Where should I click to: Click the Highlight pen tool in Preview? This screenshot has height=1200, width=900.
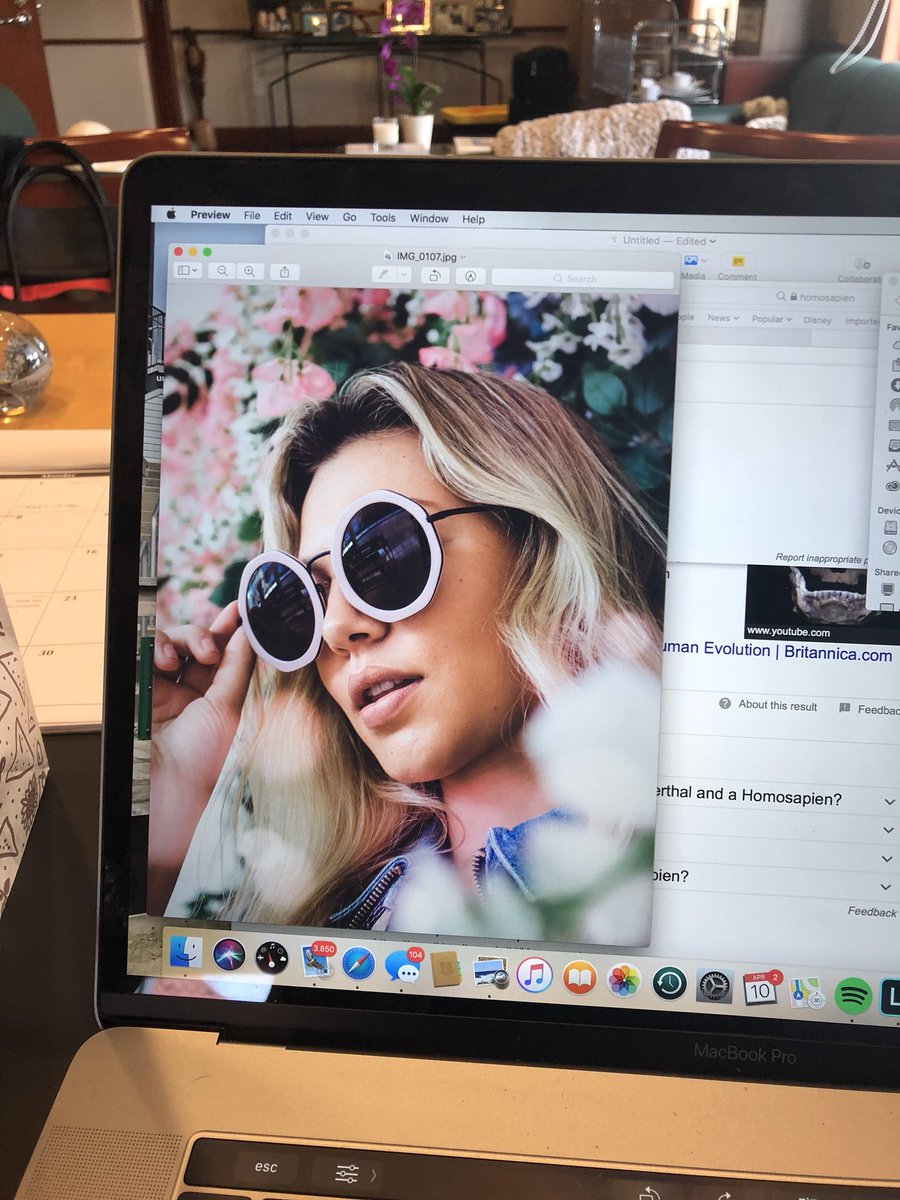[x=383, y=274]
